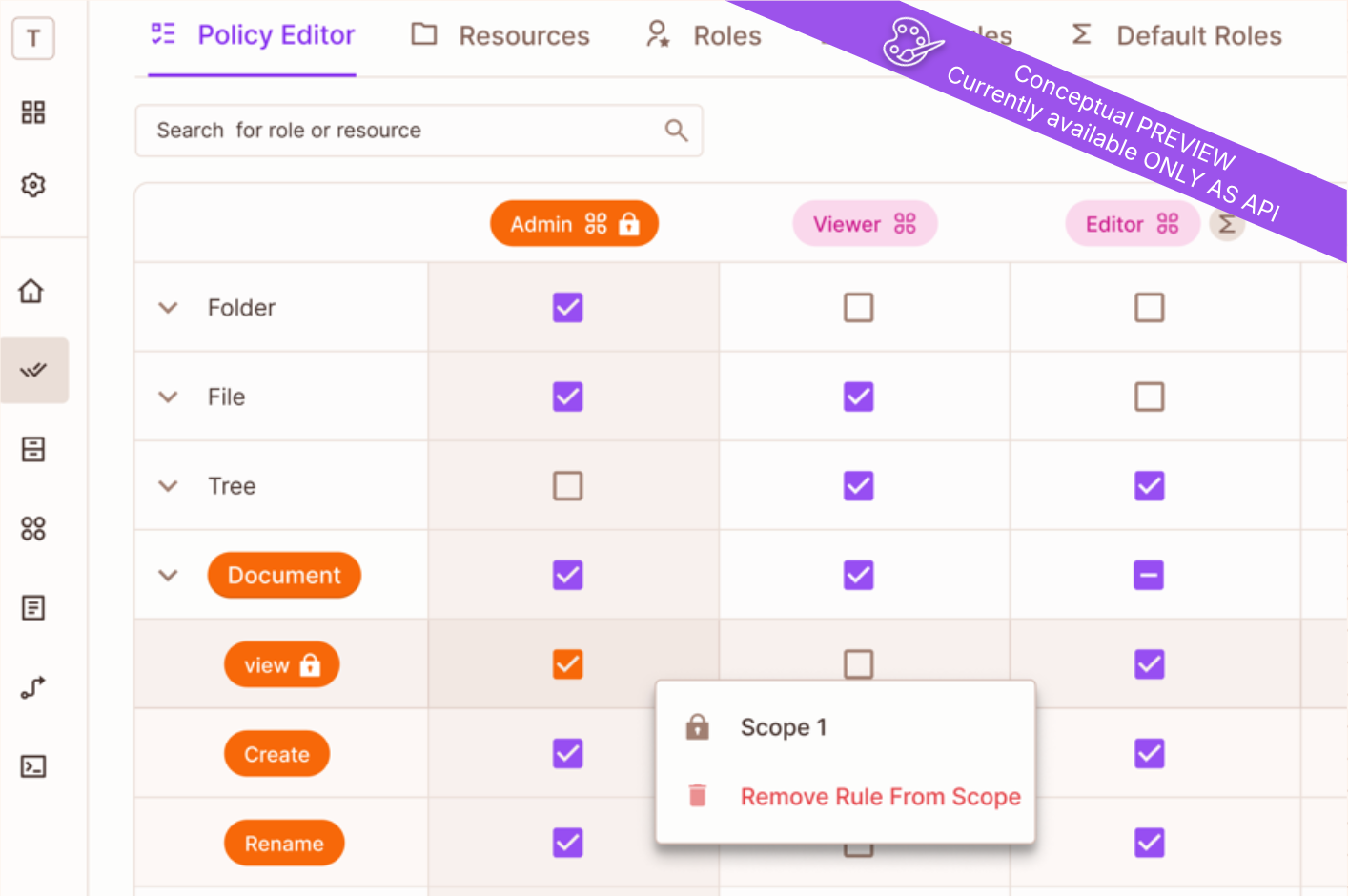Switch to the Resources tab
This screenshot has height=896, width=1348.
(500, 36)
